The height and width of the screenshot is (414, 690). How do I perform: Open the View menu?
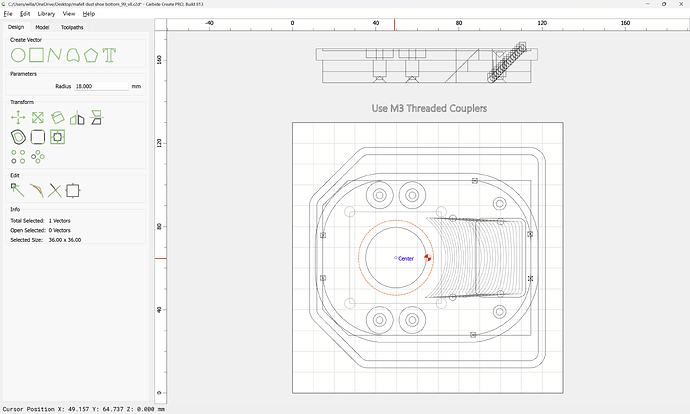point(69,14)
